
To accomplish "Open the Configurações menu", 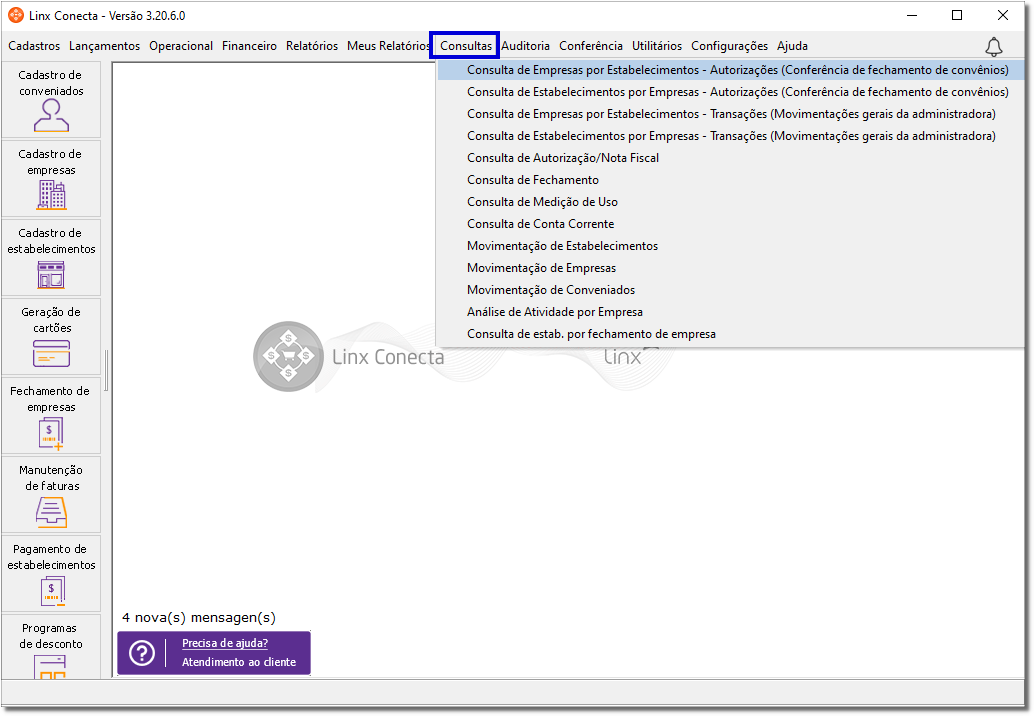I will (x=729, y=46).
